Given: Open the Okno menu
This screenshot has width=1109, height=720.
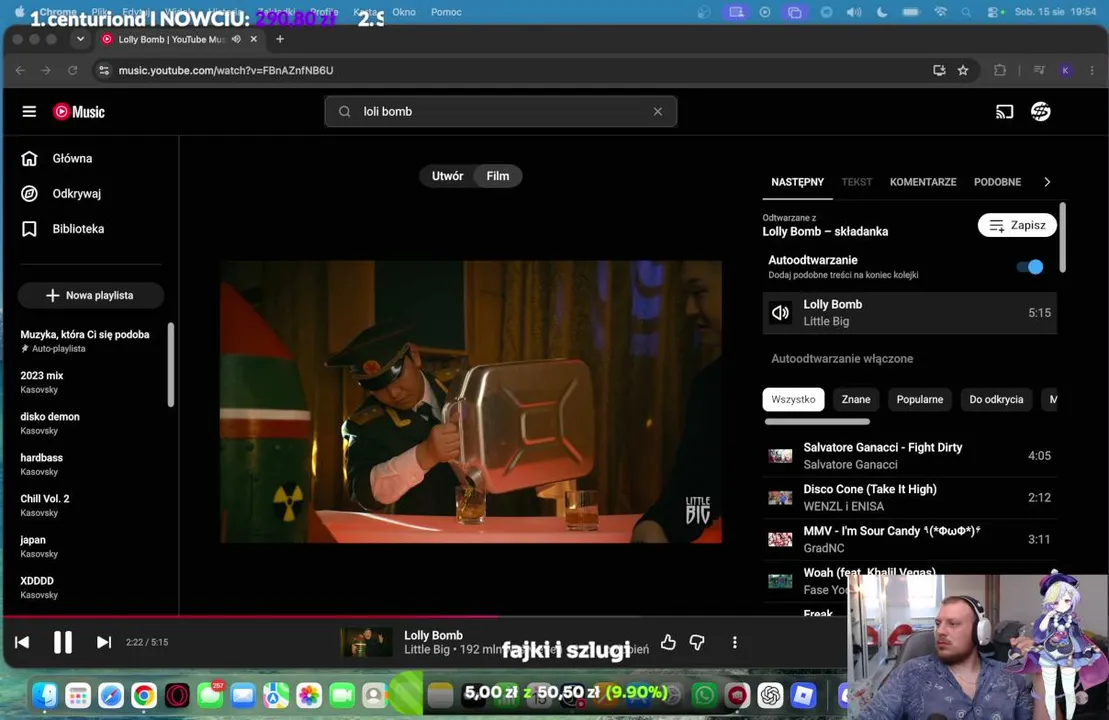Looking at the screenshot, I should click(x=404, y=12).
